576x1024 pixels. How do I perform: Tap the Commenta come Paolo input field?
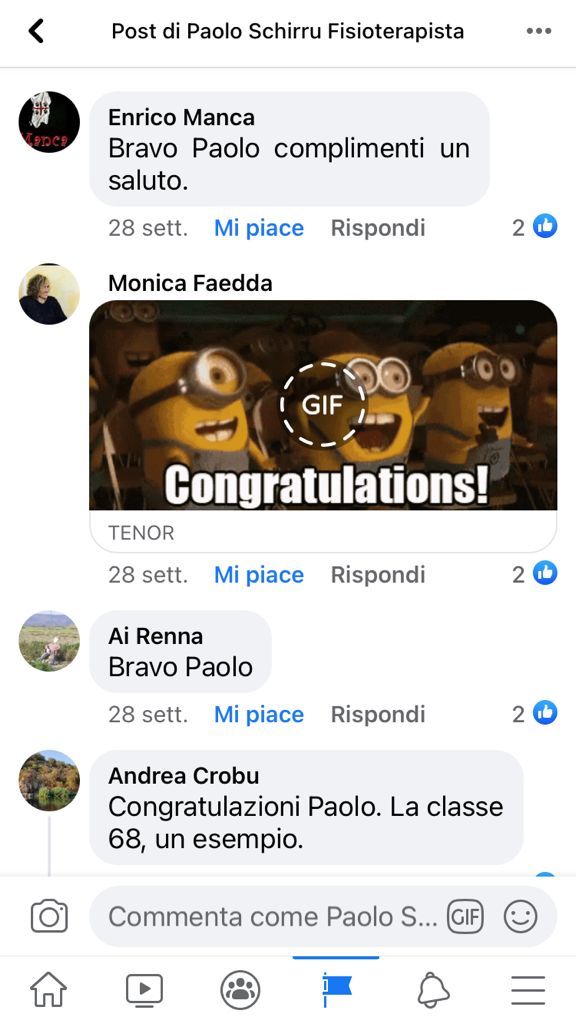coord(273,916)
